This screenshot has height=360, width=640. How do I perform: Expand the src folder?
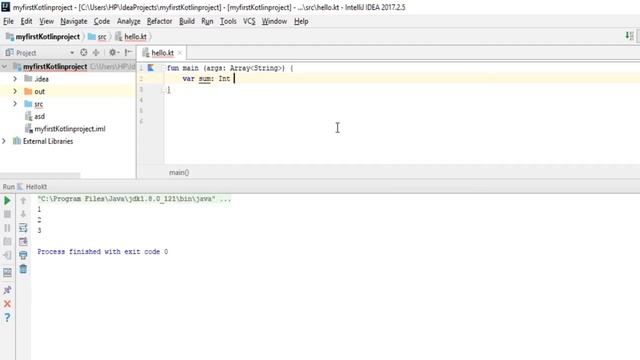(x=15, y=104)
